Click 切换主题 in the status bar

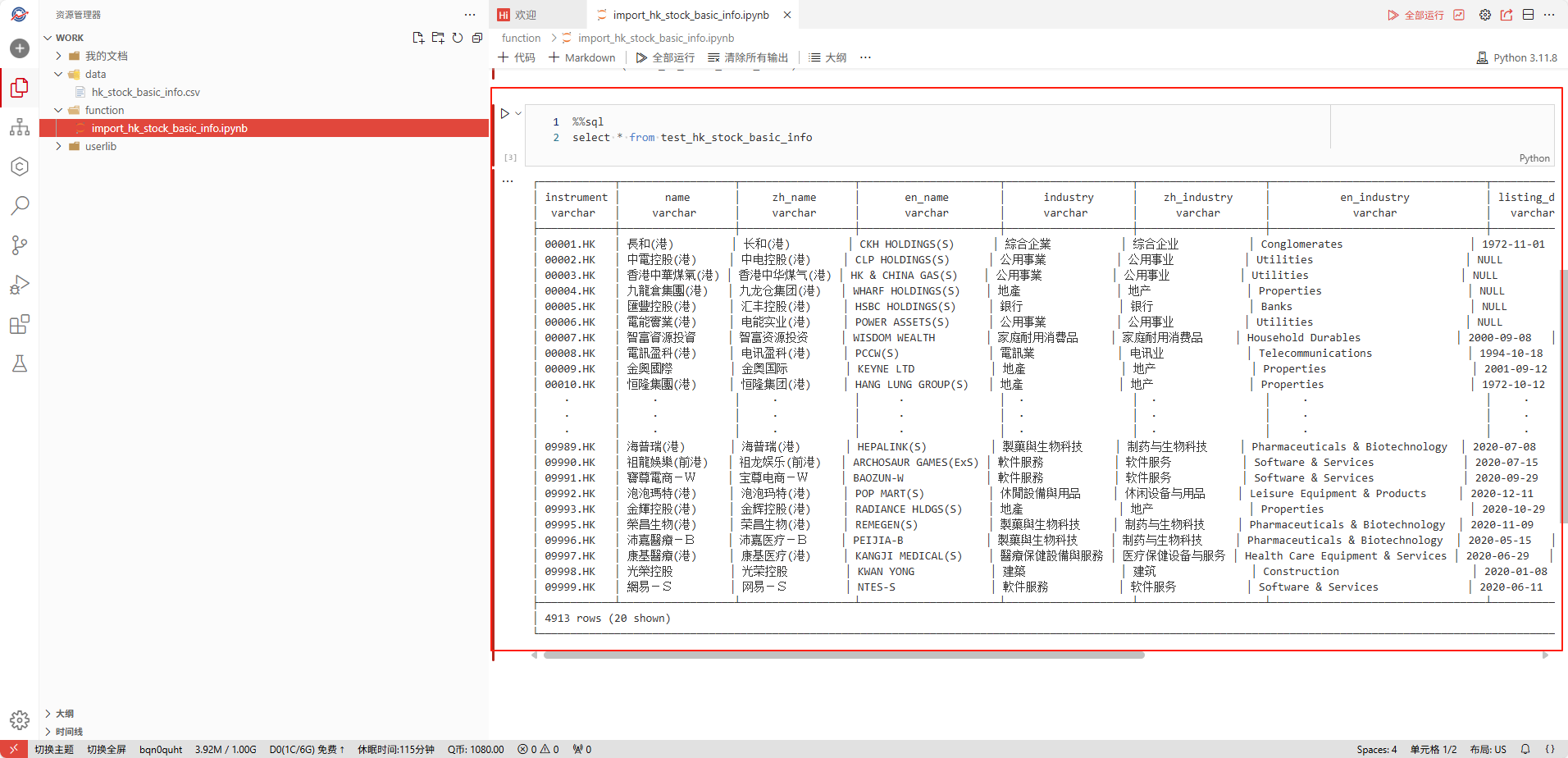(x=54, y=749)
